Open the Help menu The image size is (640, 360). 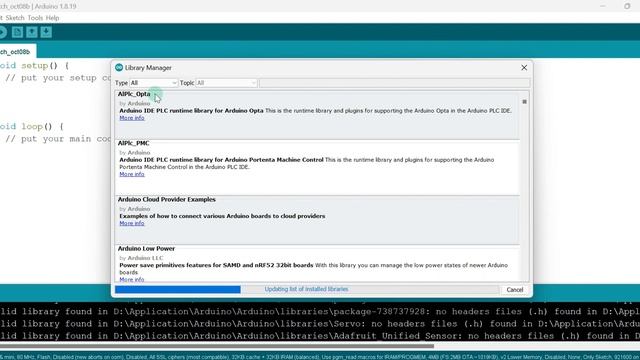(x=52, y=18)
